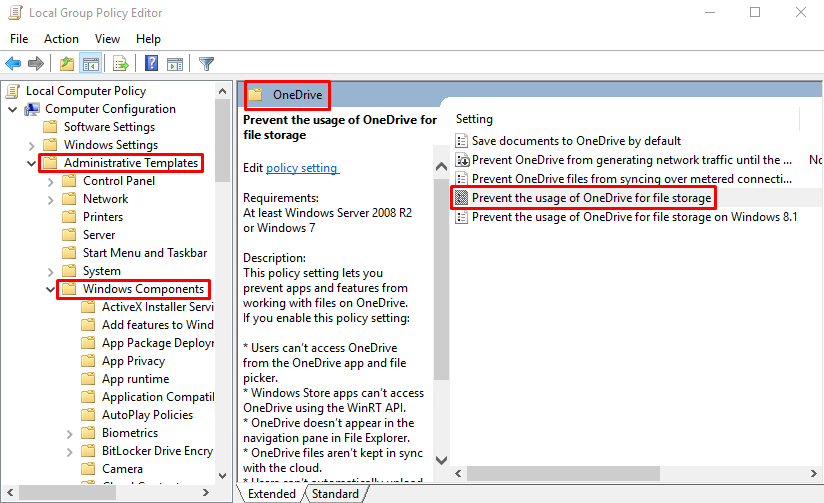Click icon beside OneDrive storage on Windows 8.1
824x503 pixels.
(x=461, y=217)
